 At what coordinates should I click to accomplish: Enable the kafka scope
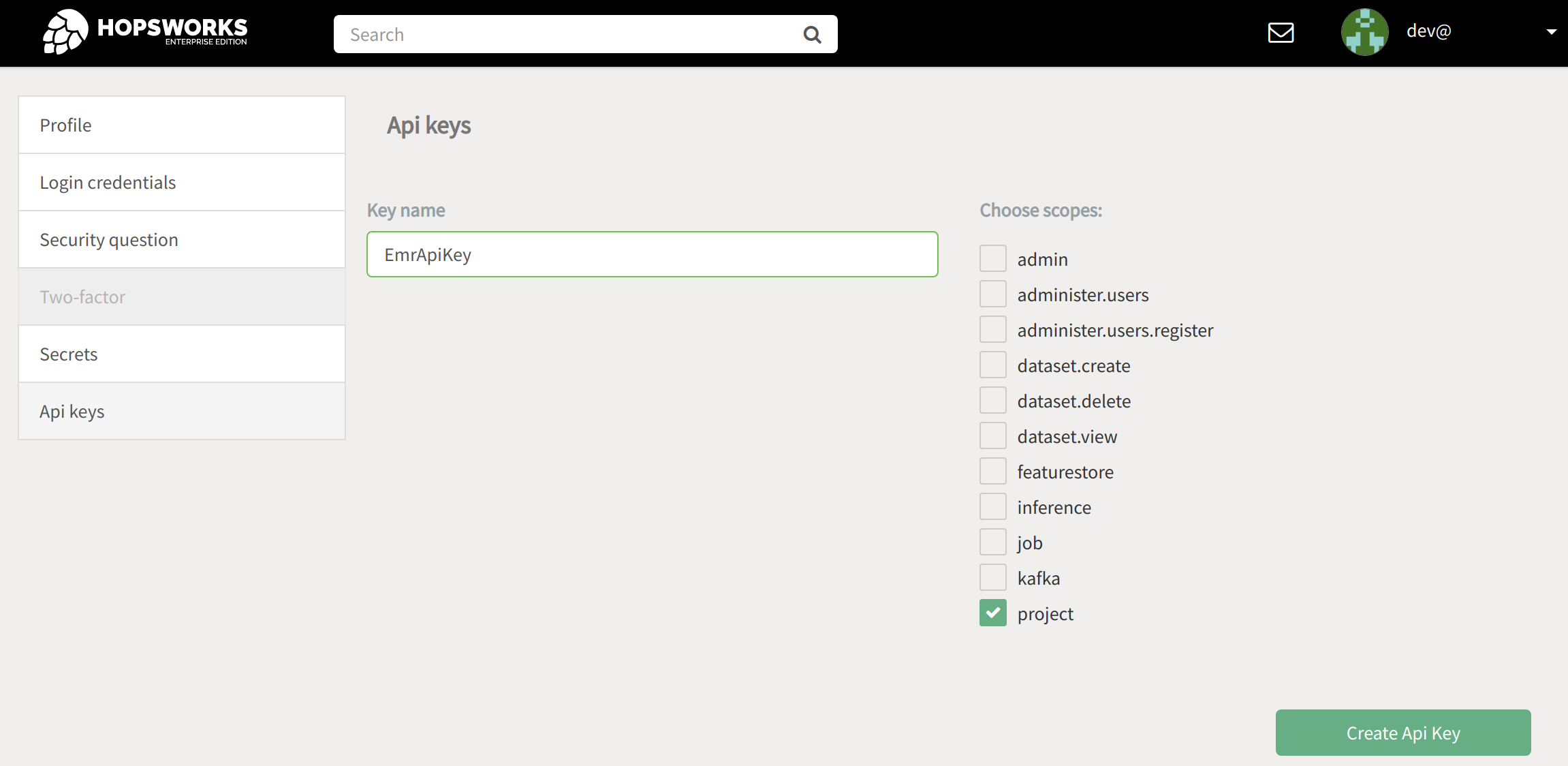[x=992, y=577]
